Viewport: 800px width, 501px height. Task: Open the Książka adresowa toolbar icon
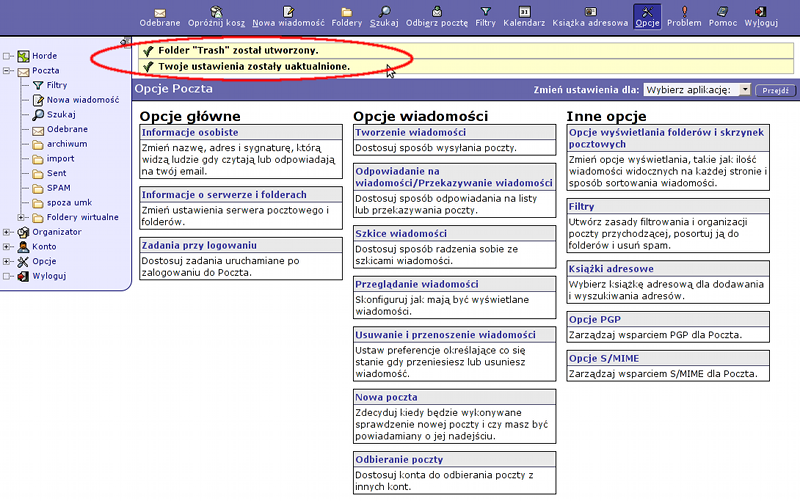pyautogui.click(x=590, y=12)
